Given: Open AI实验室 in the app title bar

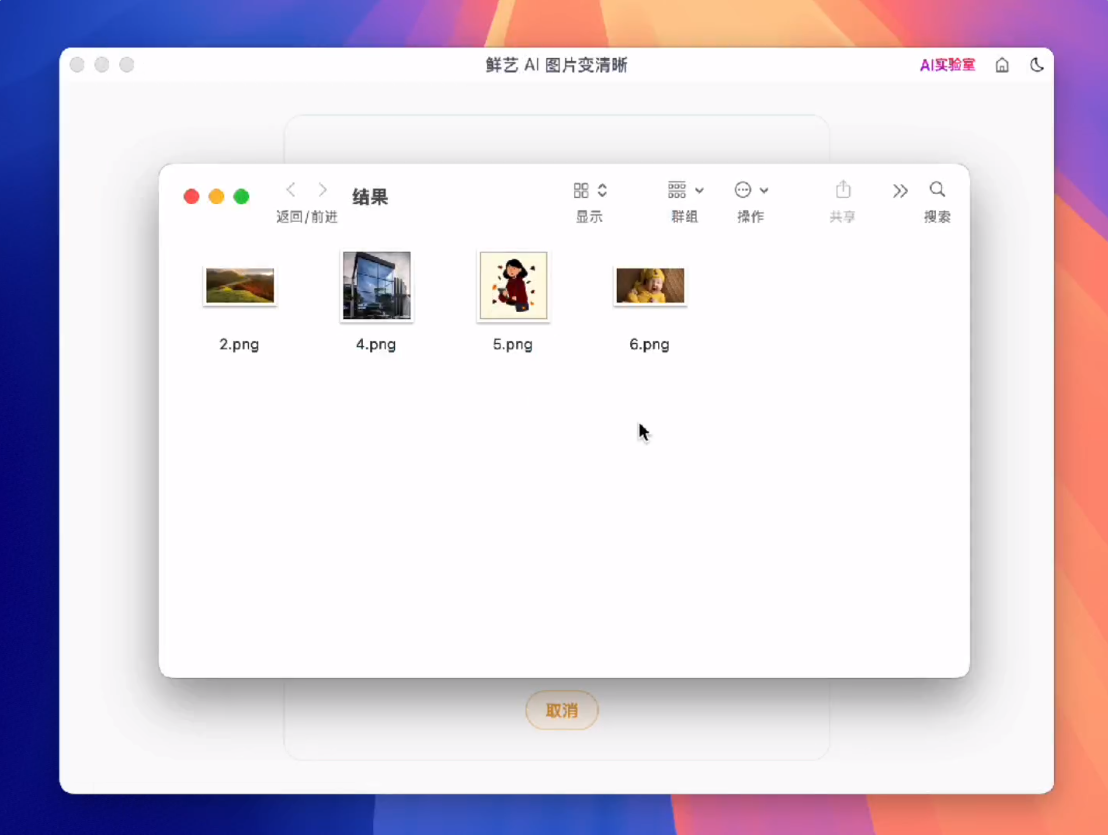Looking at the screenshot, I should [947, 65].
